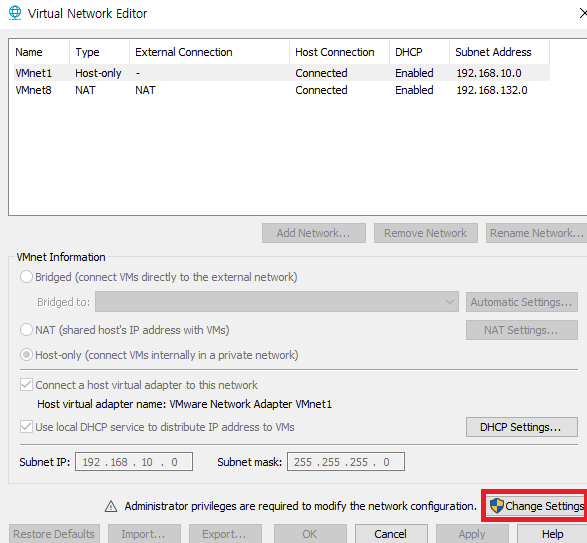Click the Change Settings button
The height and width of the screenshot is (543, 587).
536,506
